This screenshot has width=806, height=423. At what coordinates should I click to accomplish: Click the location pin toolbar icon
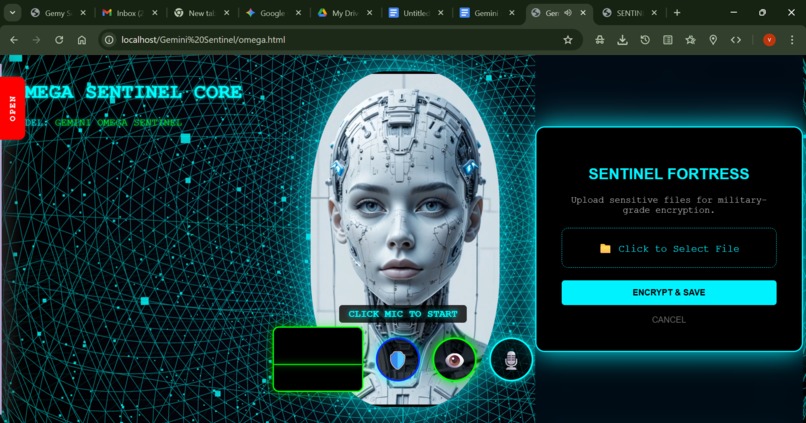713,40
